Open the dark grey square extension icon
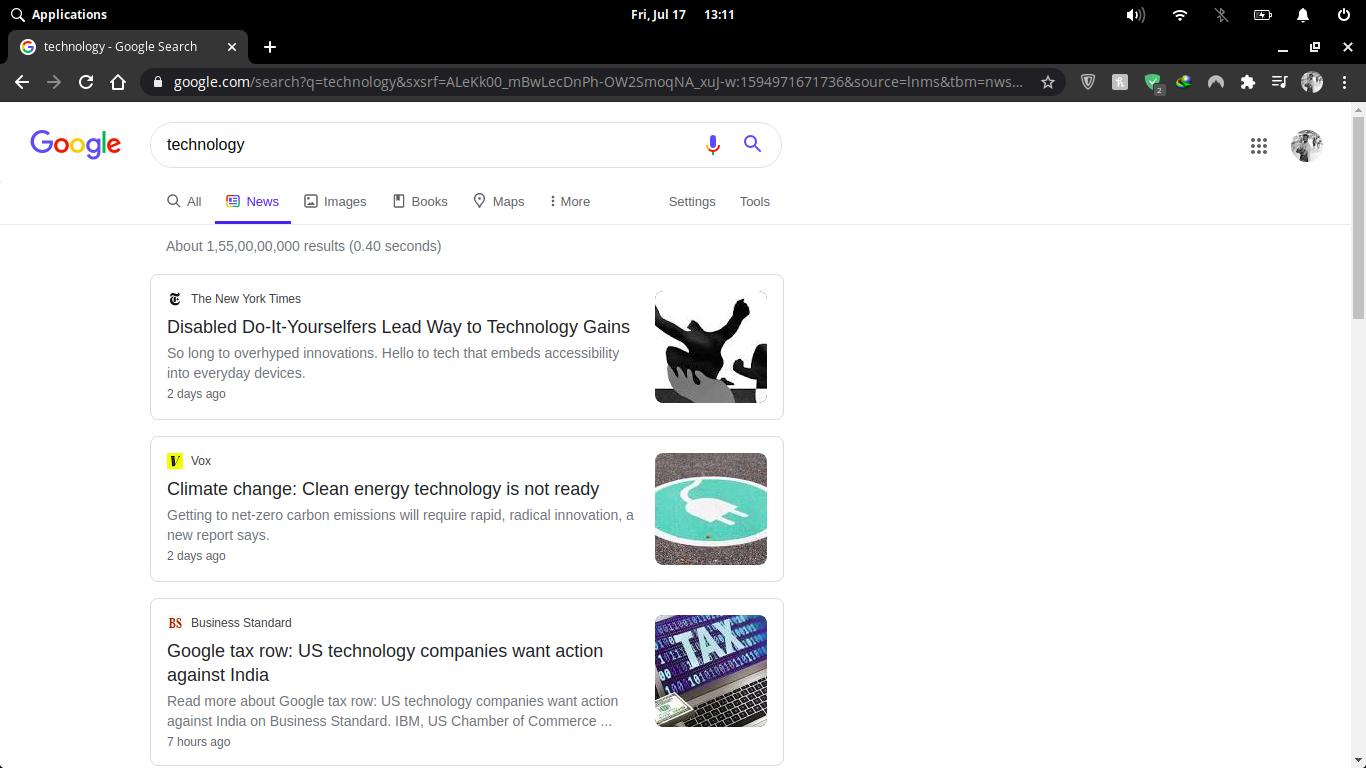This screenshot has width=1366, height=768. tap(1120, 82)
